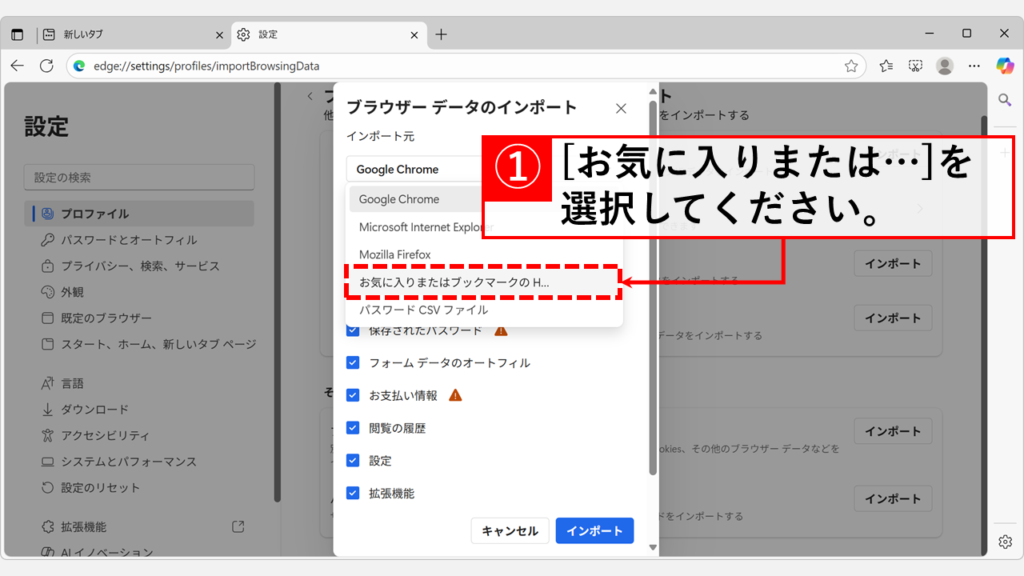Screen dimensions: 1024x576
Task: Click the key icon for パスワードとオートフィル
Action: 48,240
